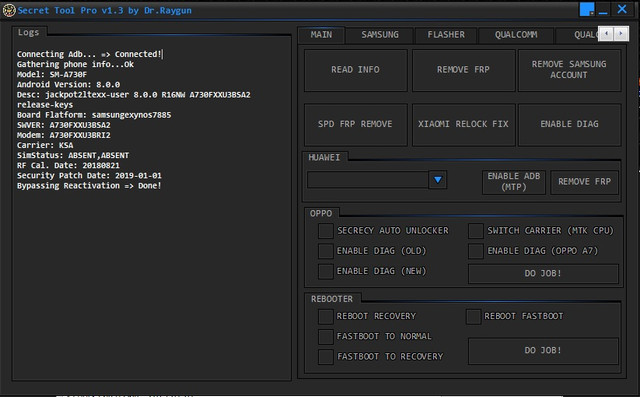Check the FASTBOOT TO RECOVERY option
This screenshot has height=397, width=640.
tap(325, 357)
